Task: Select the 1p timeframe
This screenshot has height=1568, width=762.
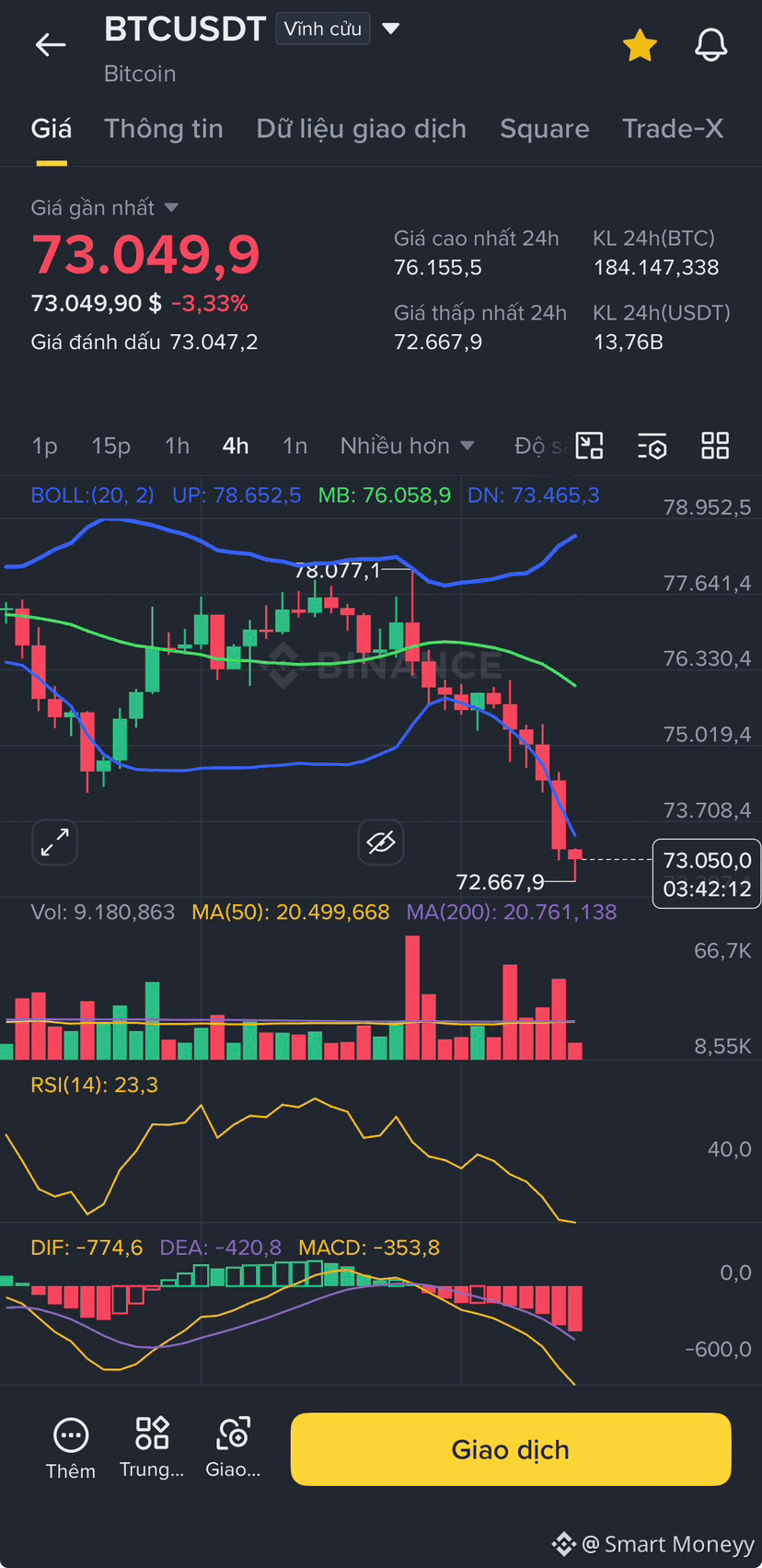Action: pos(45,447)
